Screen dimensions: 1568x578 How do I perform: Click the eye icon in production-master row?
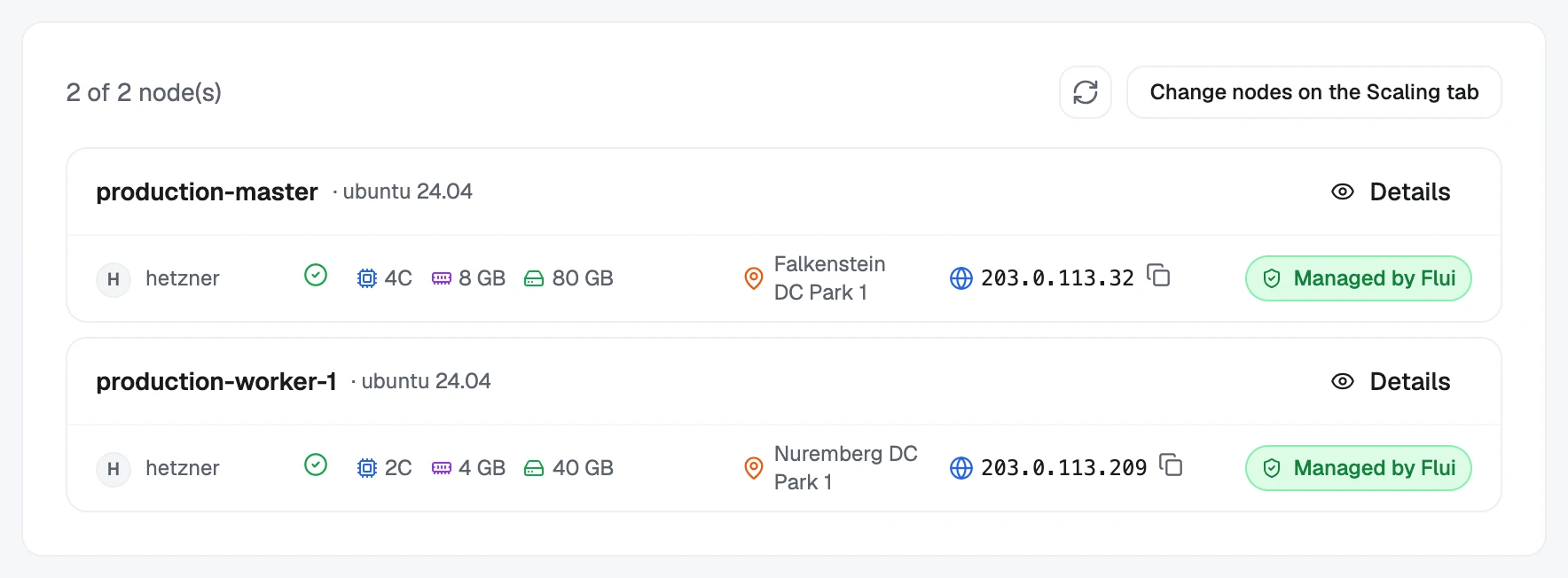pos(1343,191)
